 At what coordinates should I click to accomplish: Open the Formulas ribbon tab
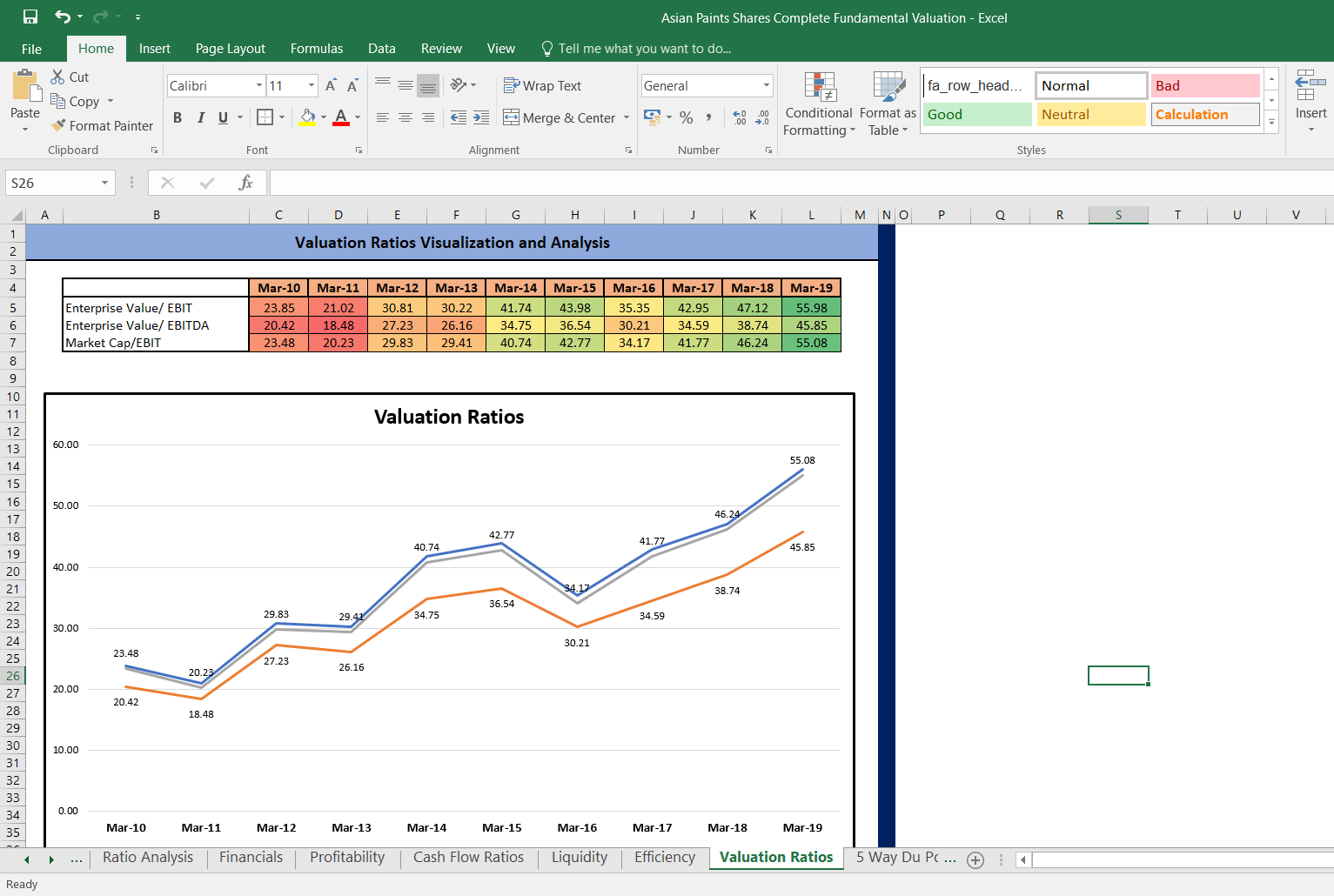(317, 49)
